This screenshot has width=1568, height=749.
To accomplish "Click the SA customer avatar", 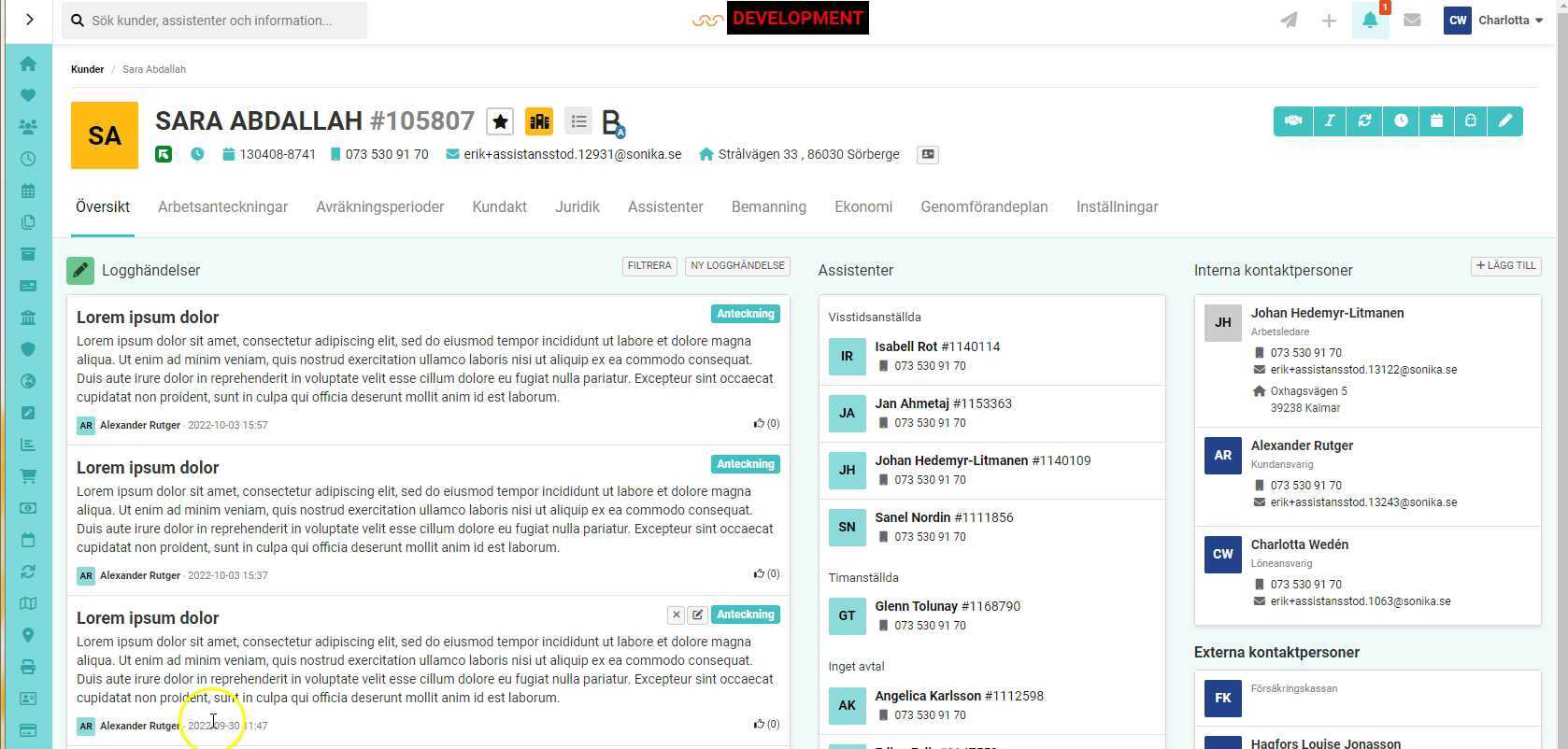I will pyautogui.click(x=105, y=135).
